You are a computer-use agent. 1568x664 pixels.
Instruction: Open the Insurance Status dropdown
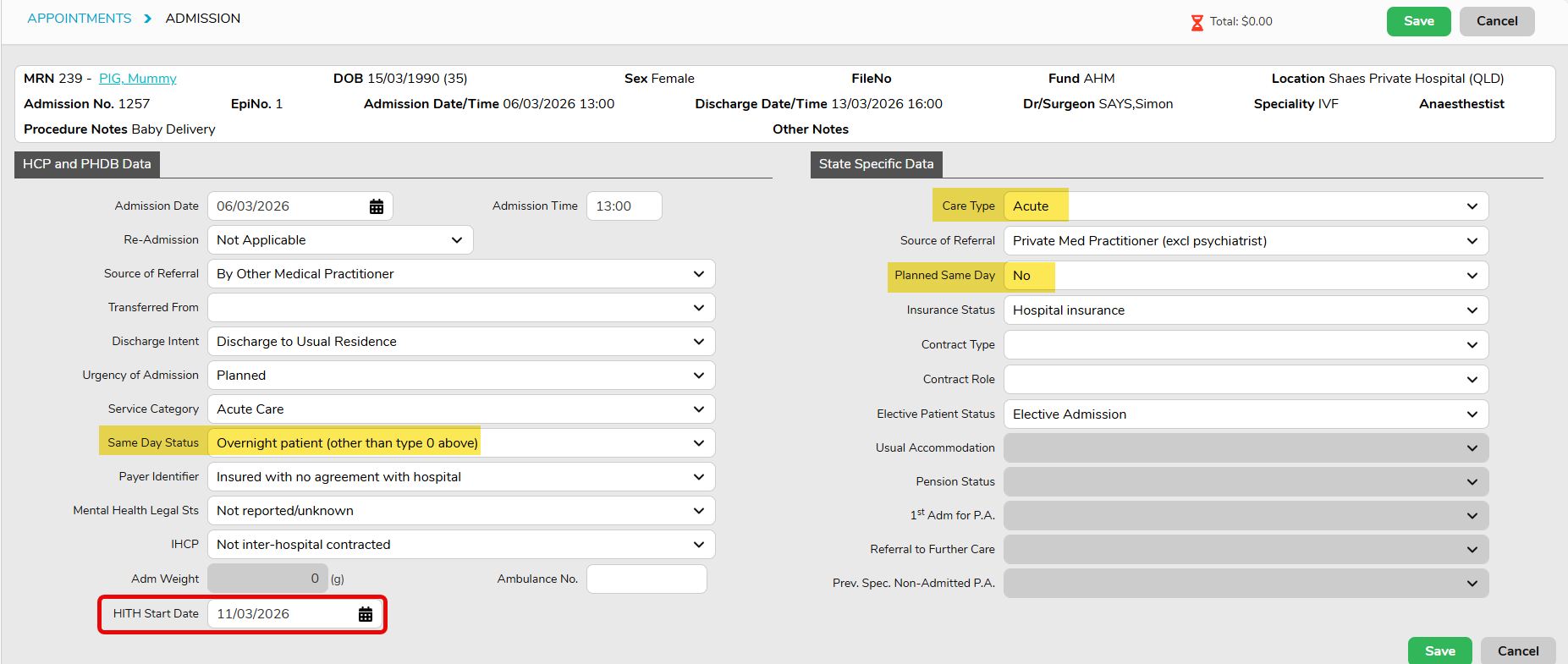[x=1246, y=310]
